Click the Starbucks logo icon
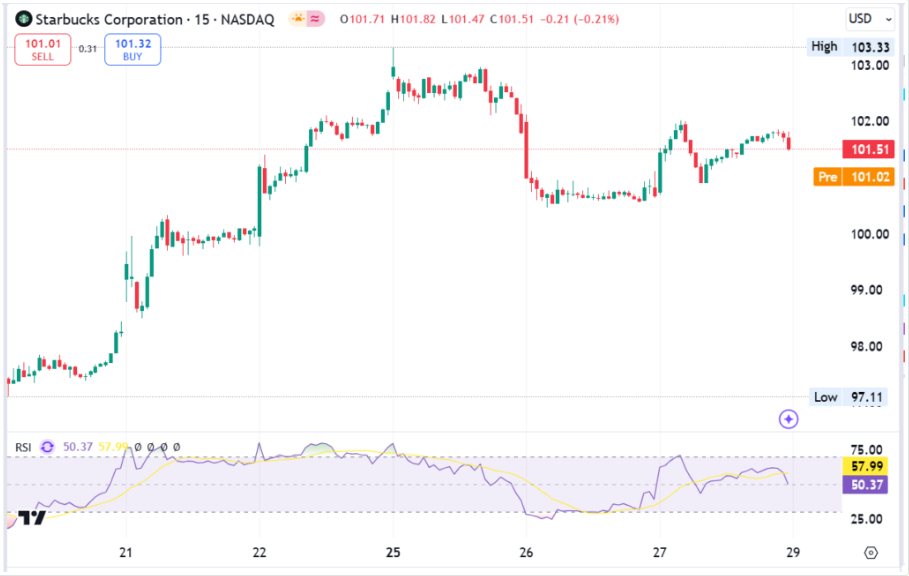The height and width of the screenshot is (576, 909). (22, 19)
